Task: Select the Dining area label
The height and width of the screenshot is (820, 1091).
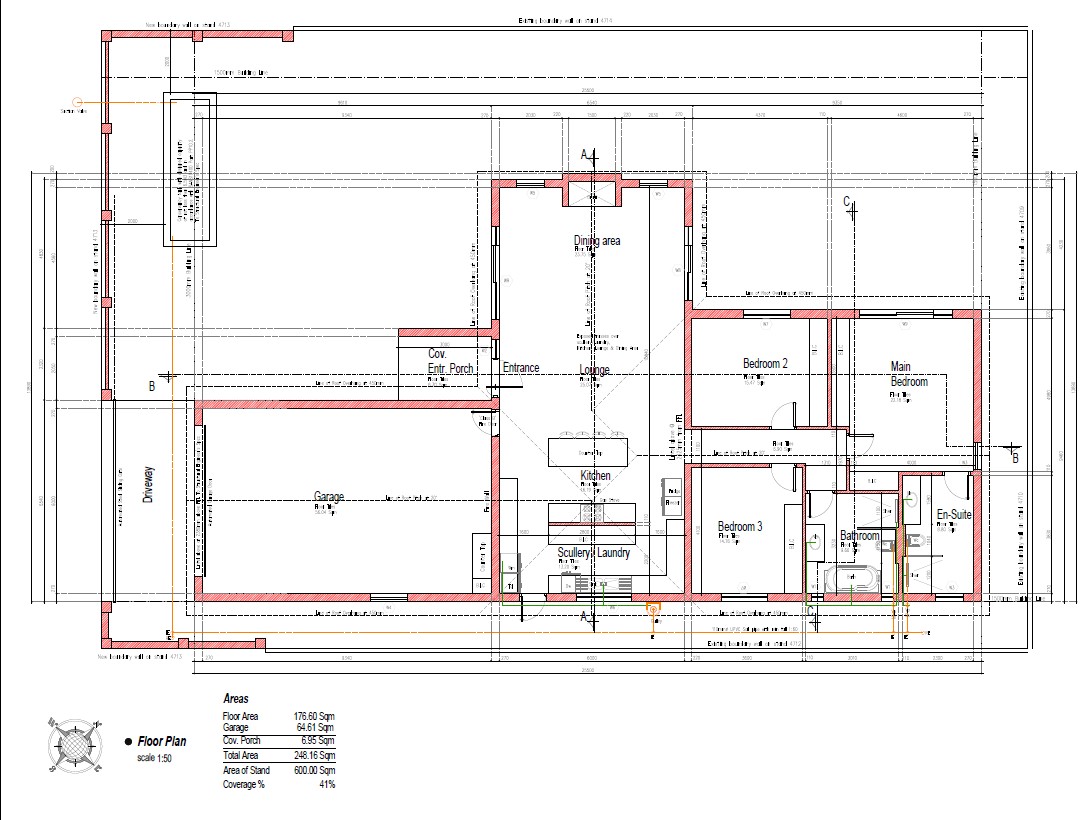Action: tap(597, 241)
